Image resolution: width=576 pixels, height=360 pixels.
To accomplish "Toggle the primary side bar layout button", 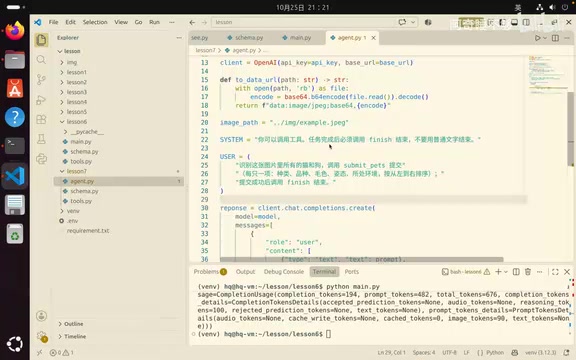I will point(502,22).
